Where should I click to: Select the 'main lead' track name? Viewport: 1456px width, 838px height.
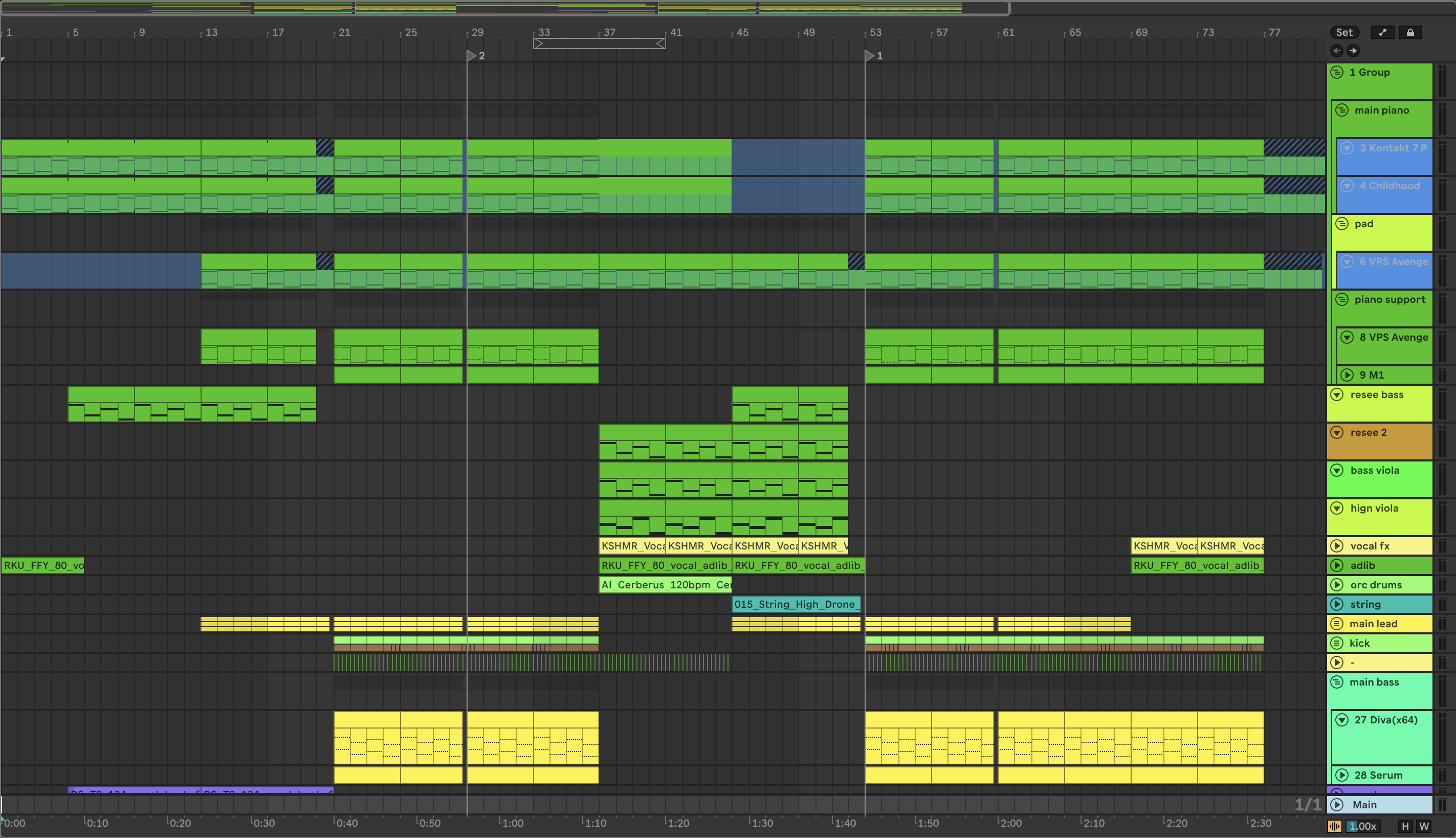tap(1373, 624)
